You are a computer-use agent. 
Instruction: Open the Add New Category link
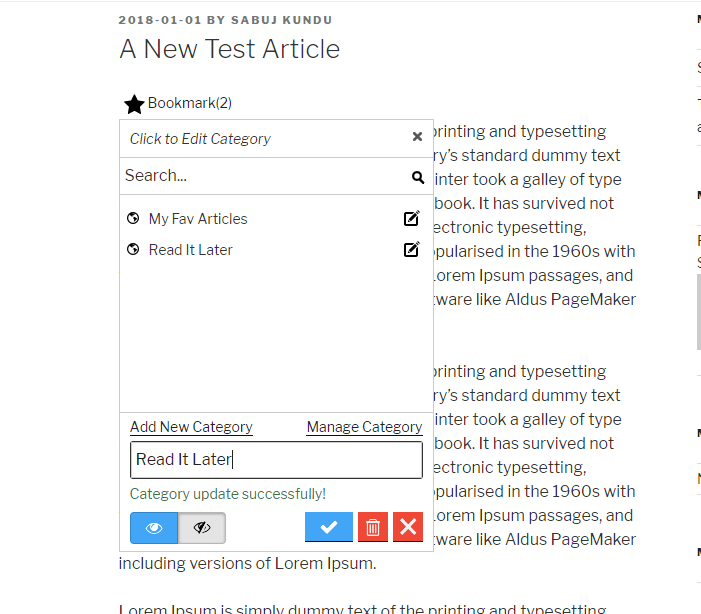(191, 427)
